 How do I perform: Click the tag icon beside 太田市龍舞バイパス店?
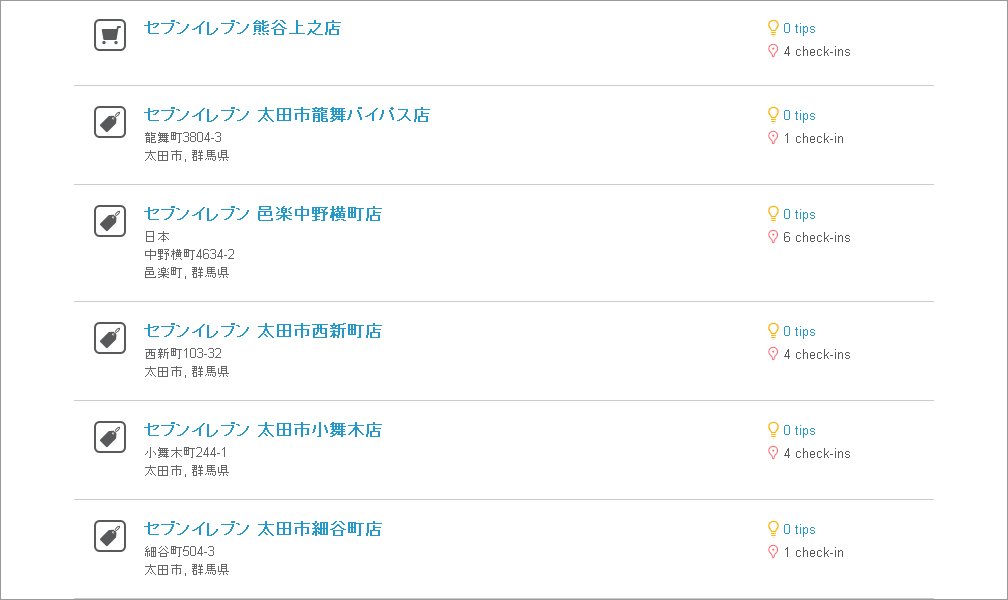[x=110, y=122]
